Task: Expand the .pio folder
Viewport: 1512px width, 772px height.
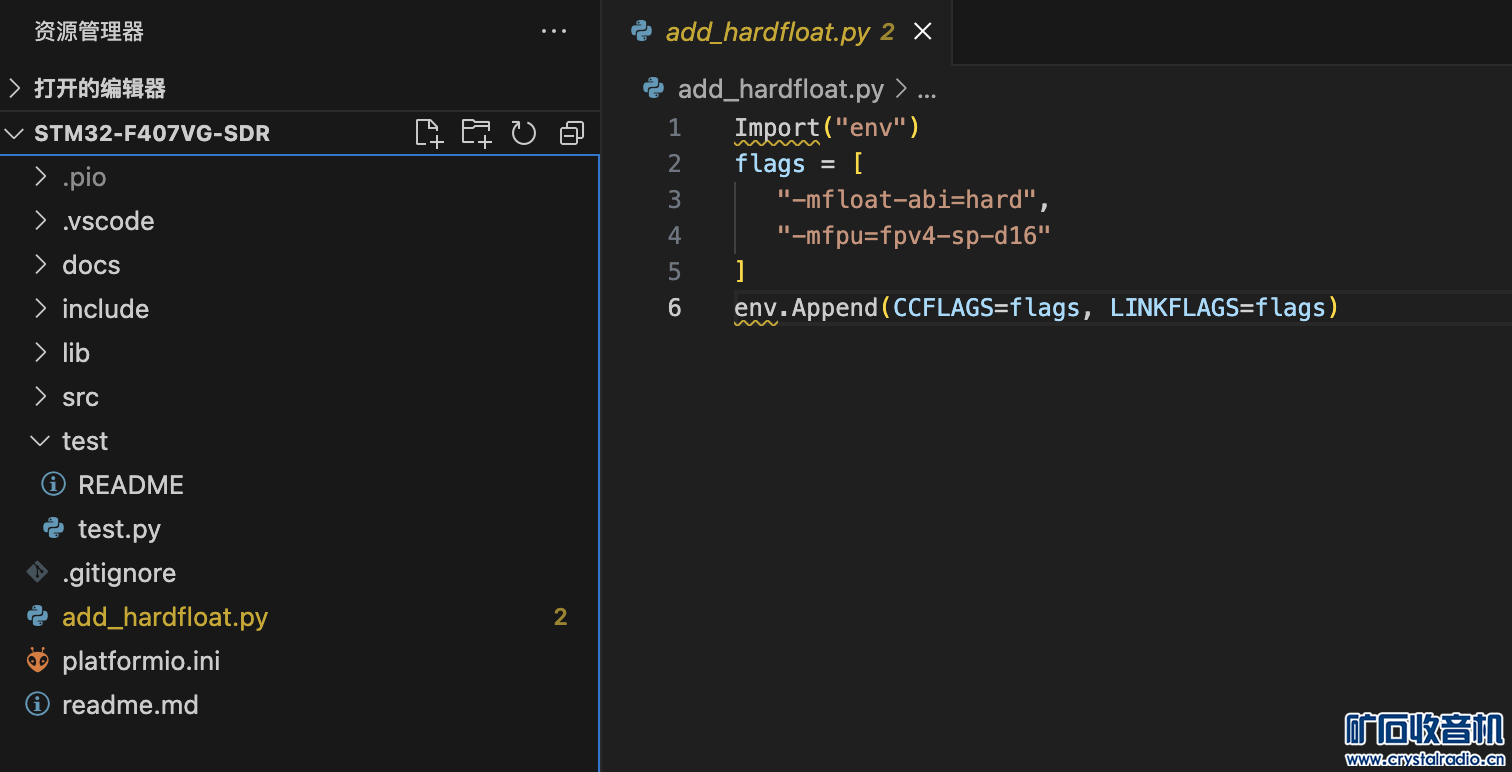Action: point(84,177)
